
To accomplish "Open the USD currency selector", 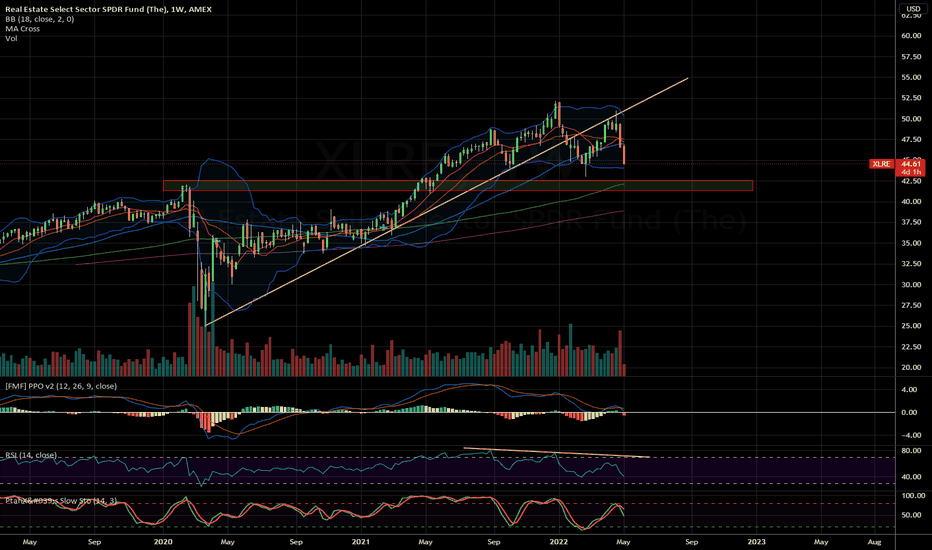I will (x=913, y=8).
